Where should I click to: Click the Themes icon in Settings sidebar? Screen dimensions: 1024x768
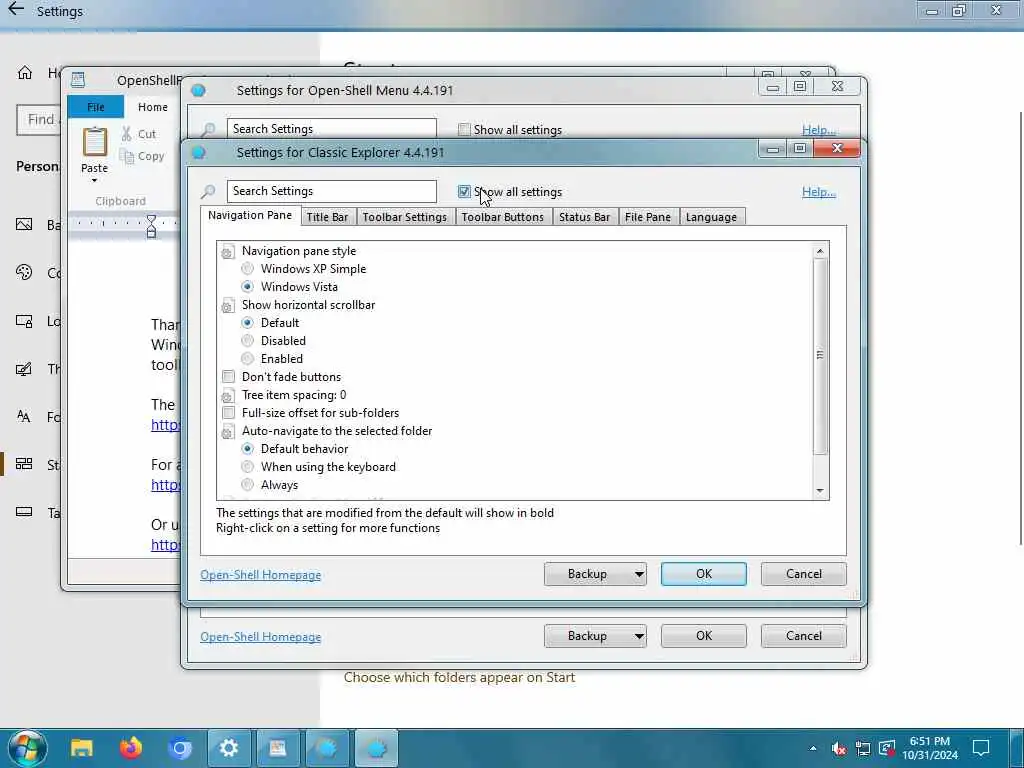tap(24, 369)
